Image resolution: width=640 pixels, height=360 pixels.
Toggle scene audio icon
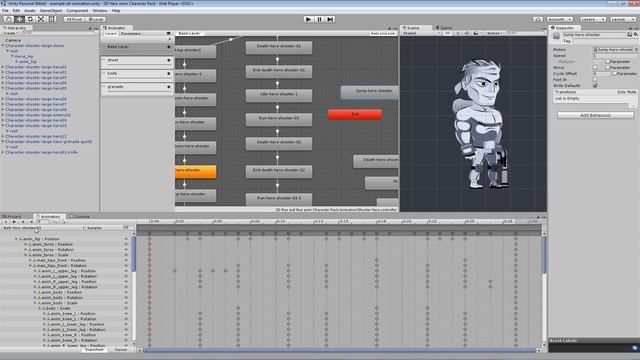coord(467,33)
